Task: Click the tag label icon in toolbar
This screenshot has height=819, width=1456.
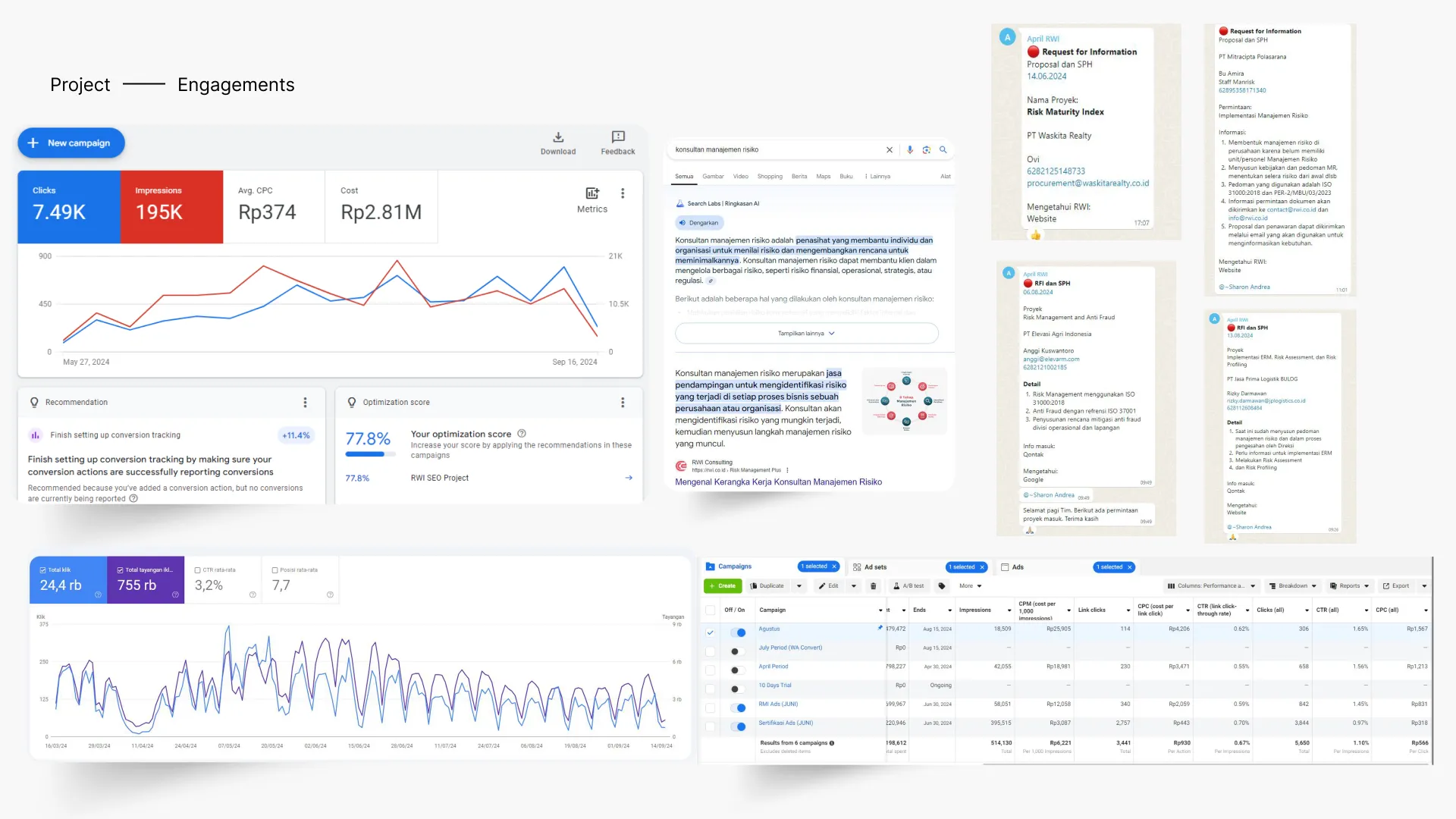Action: coord(942,586)
